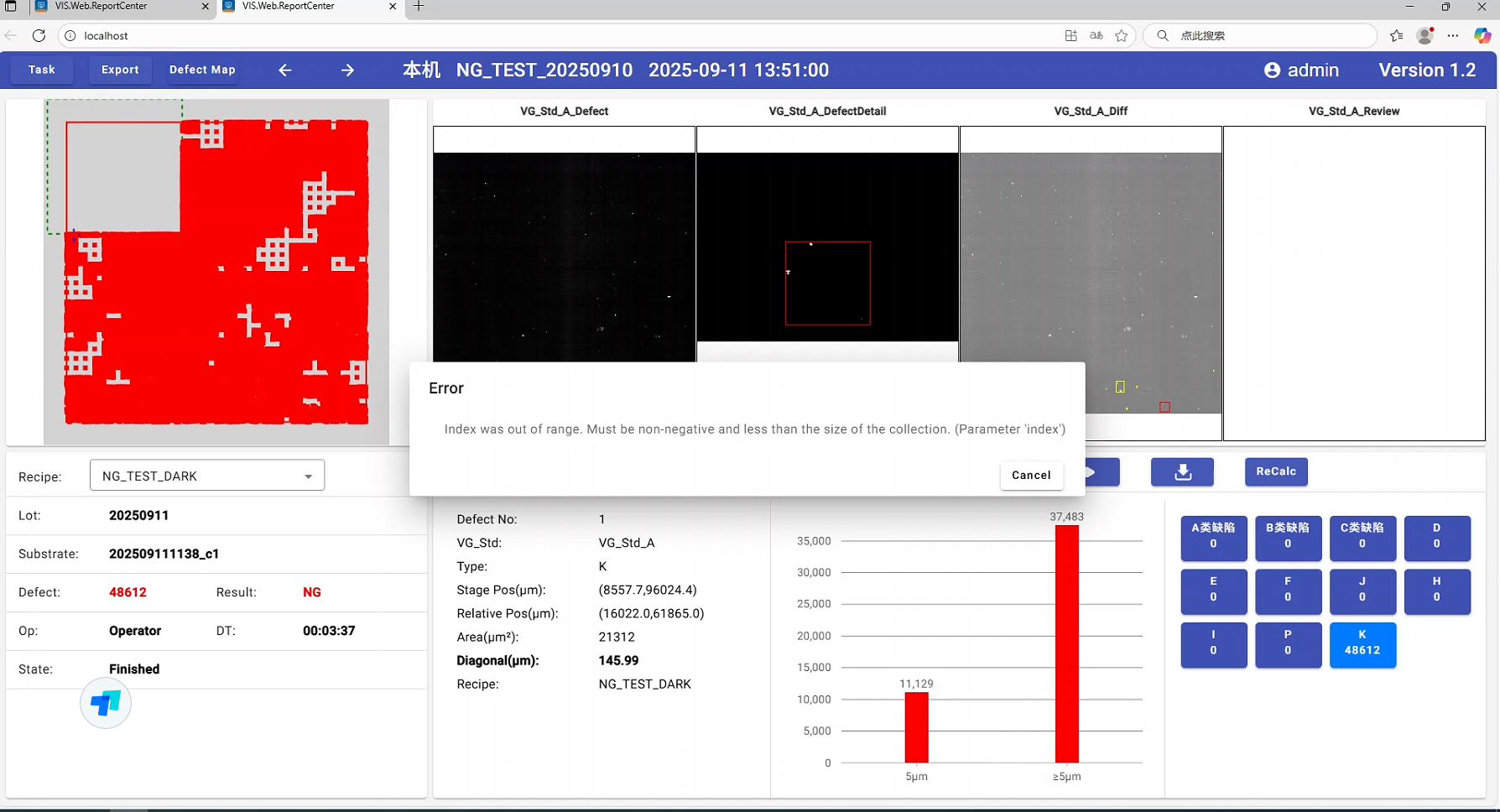Open the browser favorites list icon
1500x812 pixels.
[1396, 35]
